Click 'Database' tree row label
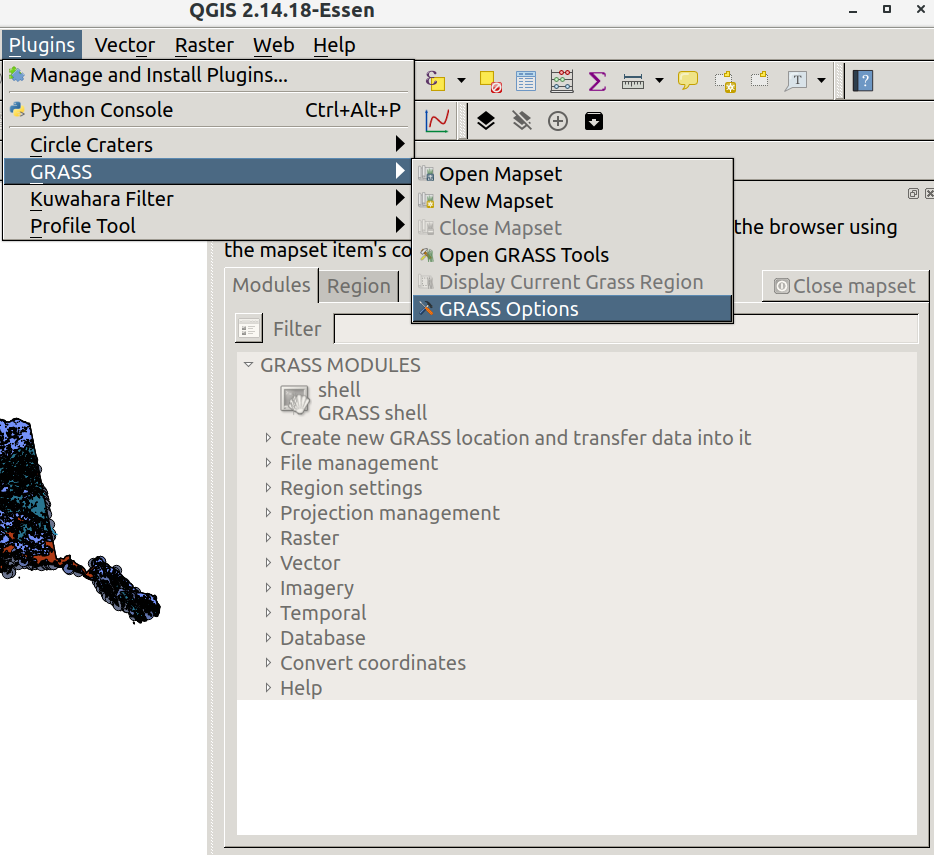 [x=323, y=638]
